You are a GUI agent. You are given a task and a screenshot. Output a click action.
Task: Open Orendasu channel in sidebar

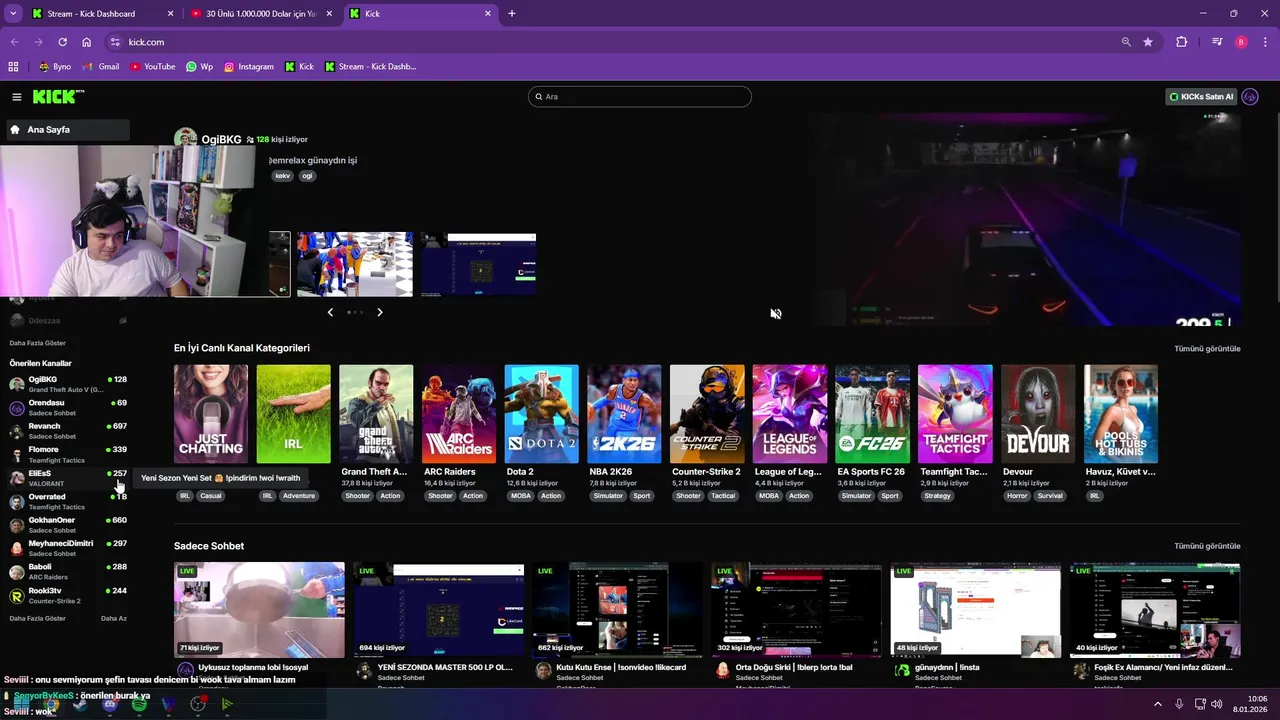coord(68,407)
